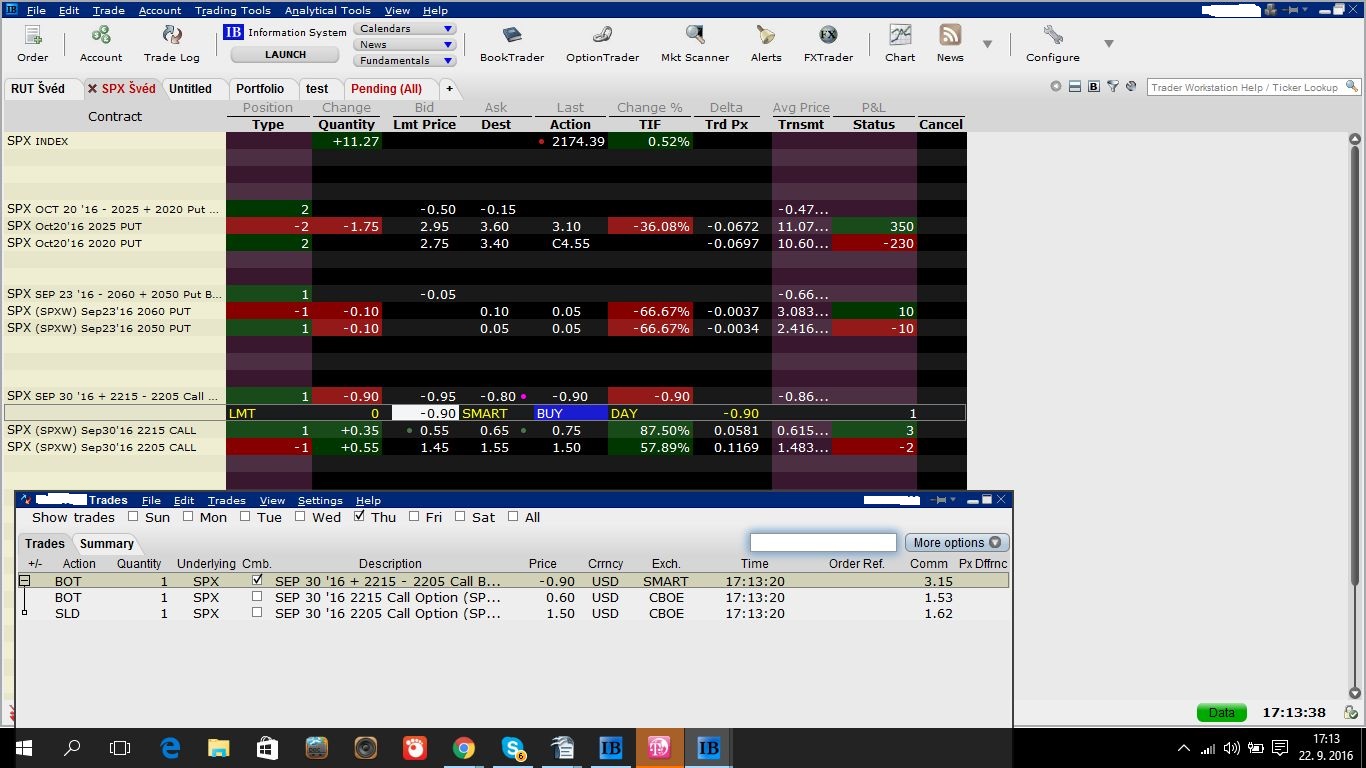
Task: Open Microsoft Edge from the taskbar
Action: pos(170,747)
